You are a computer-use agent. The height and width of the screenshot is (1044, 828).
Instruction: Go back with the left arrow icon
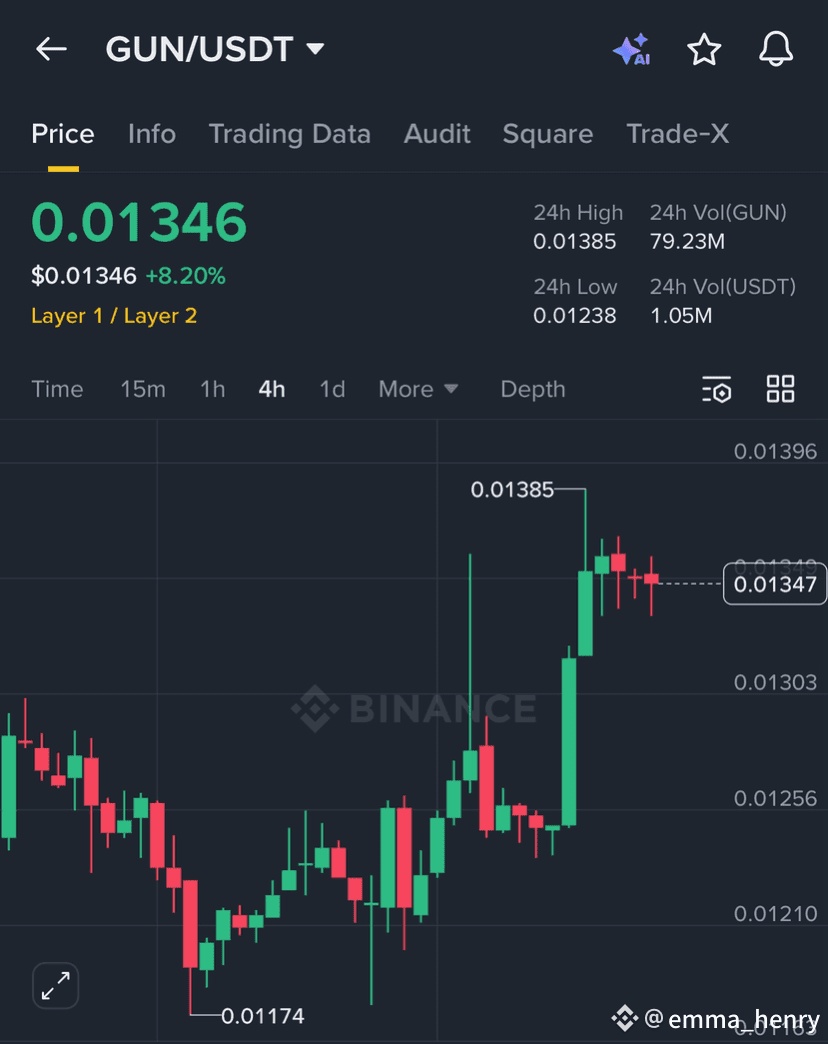tap(51, 49)
